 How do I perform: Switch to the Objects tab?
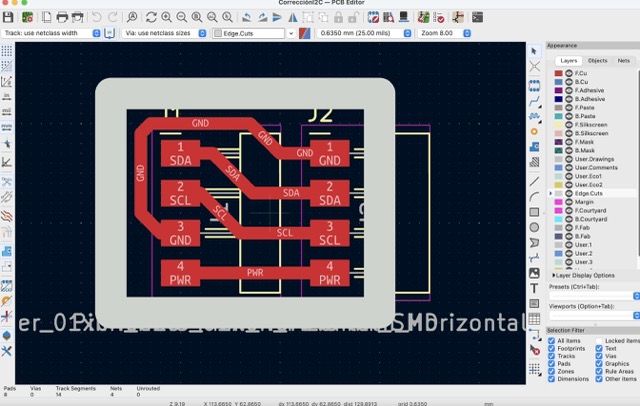(598, 60)
